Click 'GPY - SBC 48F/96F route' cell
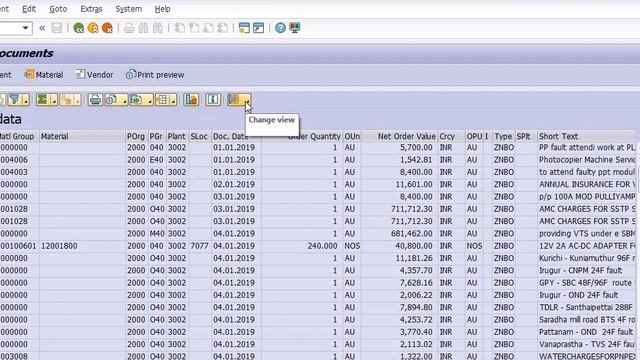Viewport: 640px width, 360px height. click(x=586, y=283)
